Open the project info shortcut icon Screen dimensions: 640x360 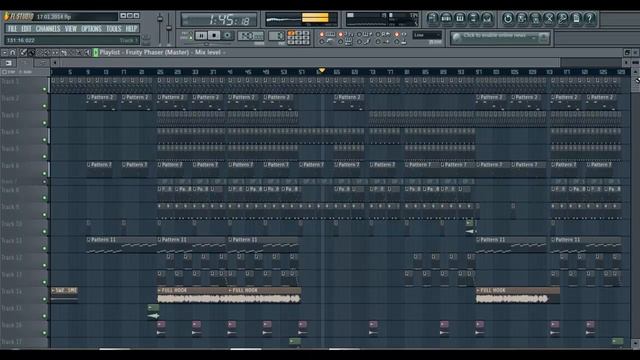tap(576, 18)
